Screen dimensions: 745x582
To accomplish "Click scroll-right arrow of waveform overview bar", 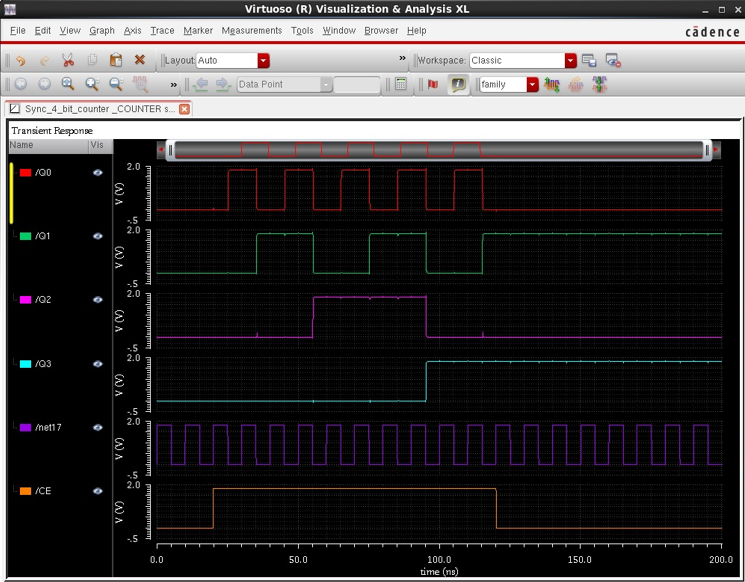I will pyautogui.click(x=716, y=150).
